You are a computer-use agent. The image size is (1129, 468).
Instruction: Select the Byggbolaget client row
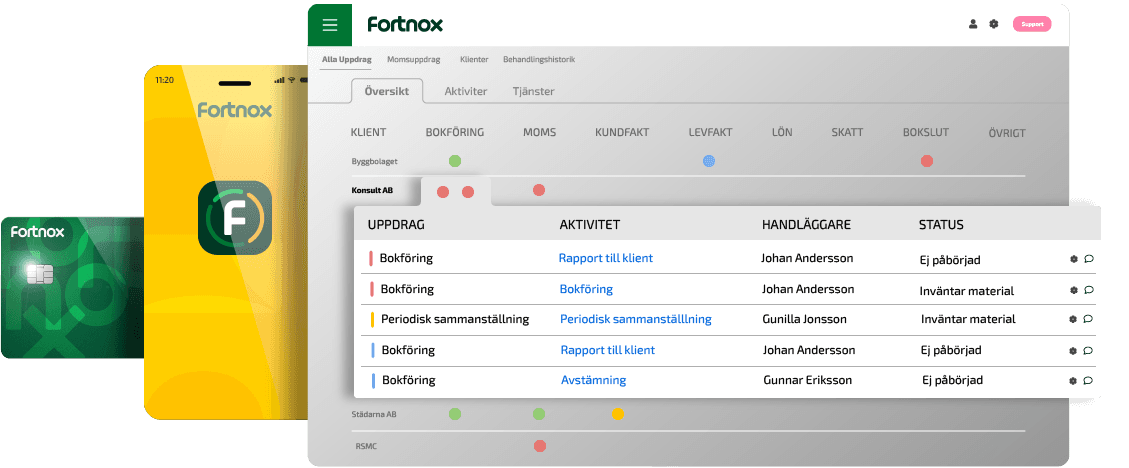374,161
